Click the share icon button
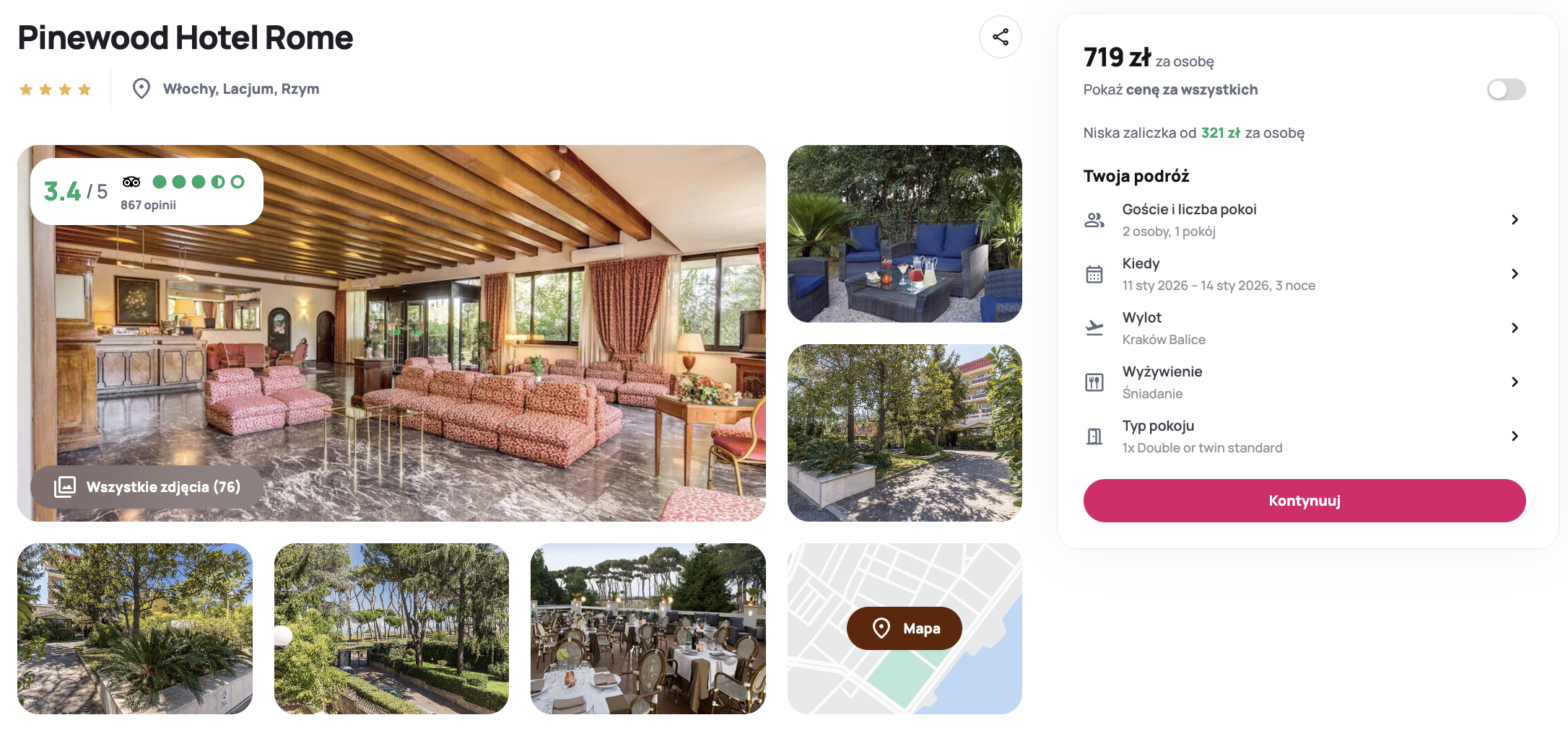Image resolution: width=1568 pixels, height=746 pixels. [1000, 37]
